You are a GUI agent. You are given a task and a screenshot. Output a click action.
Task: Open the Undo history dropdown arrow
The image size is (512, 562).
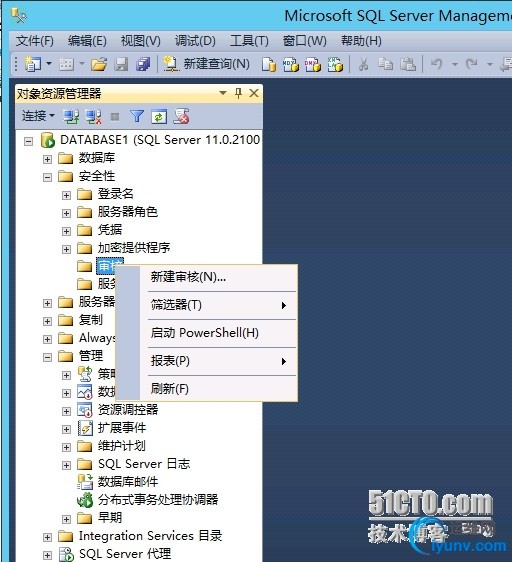point(455,65)
